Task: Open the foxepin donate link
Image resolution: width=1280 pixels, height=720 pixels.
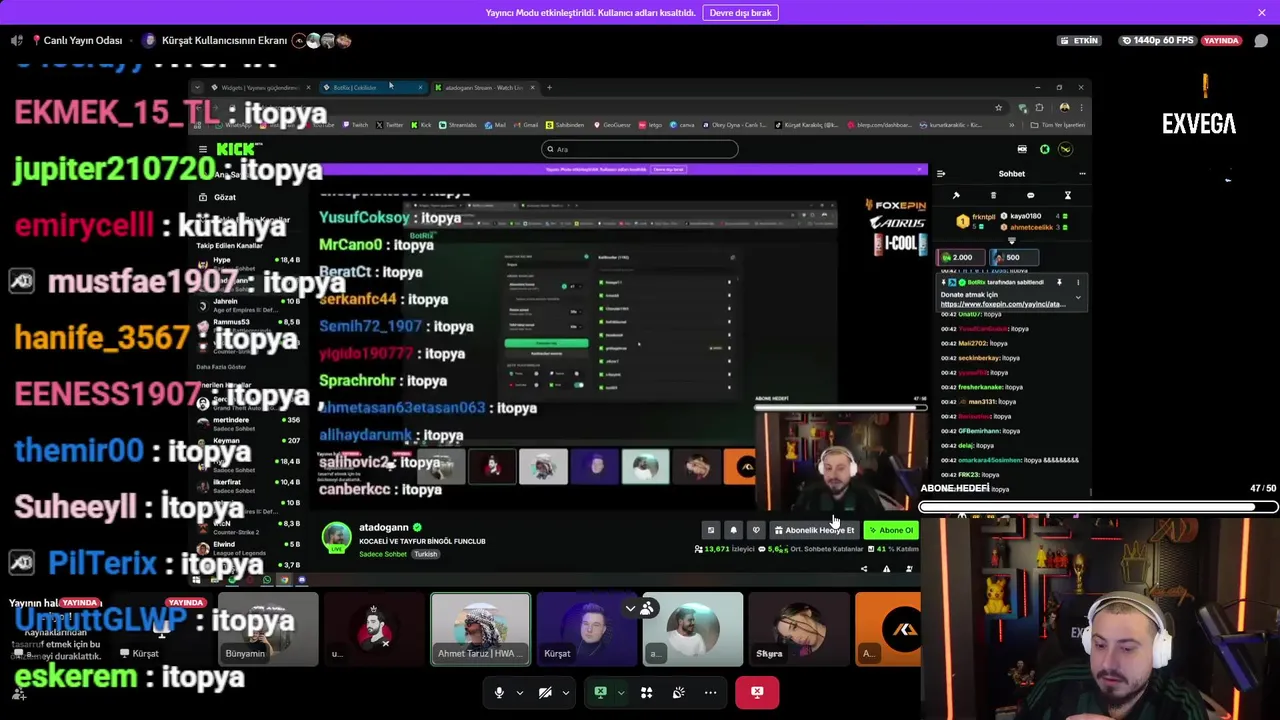Action: [x=1002, y=304]
